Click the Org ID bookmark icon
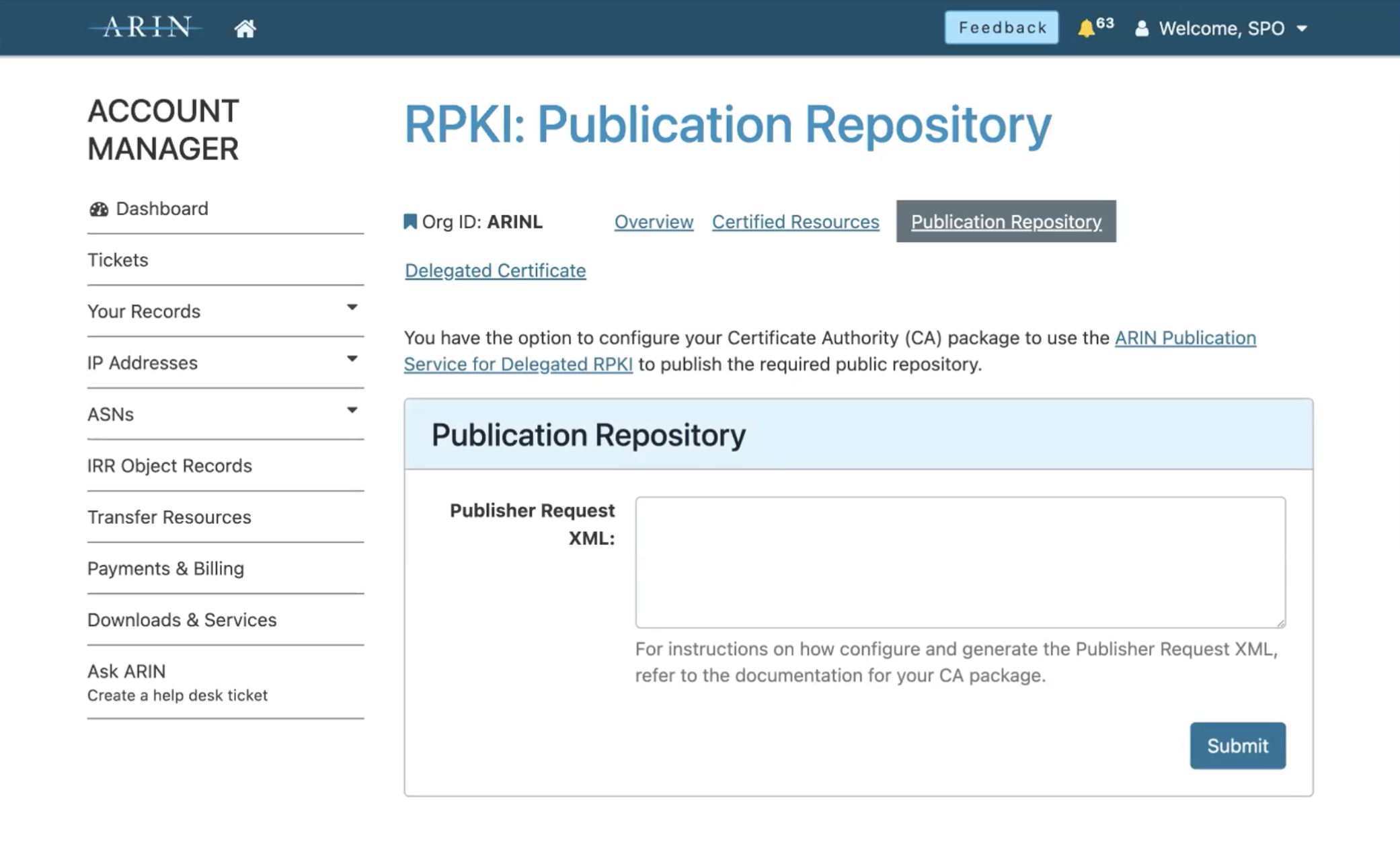Image resolution: width=1400 pixels, height=852 pixels. coord(410,221)
